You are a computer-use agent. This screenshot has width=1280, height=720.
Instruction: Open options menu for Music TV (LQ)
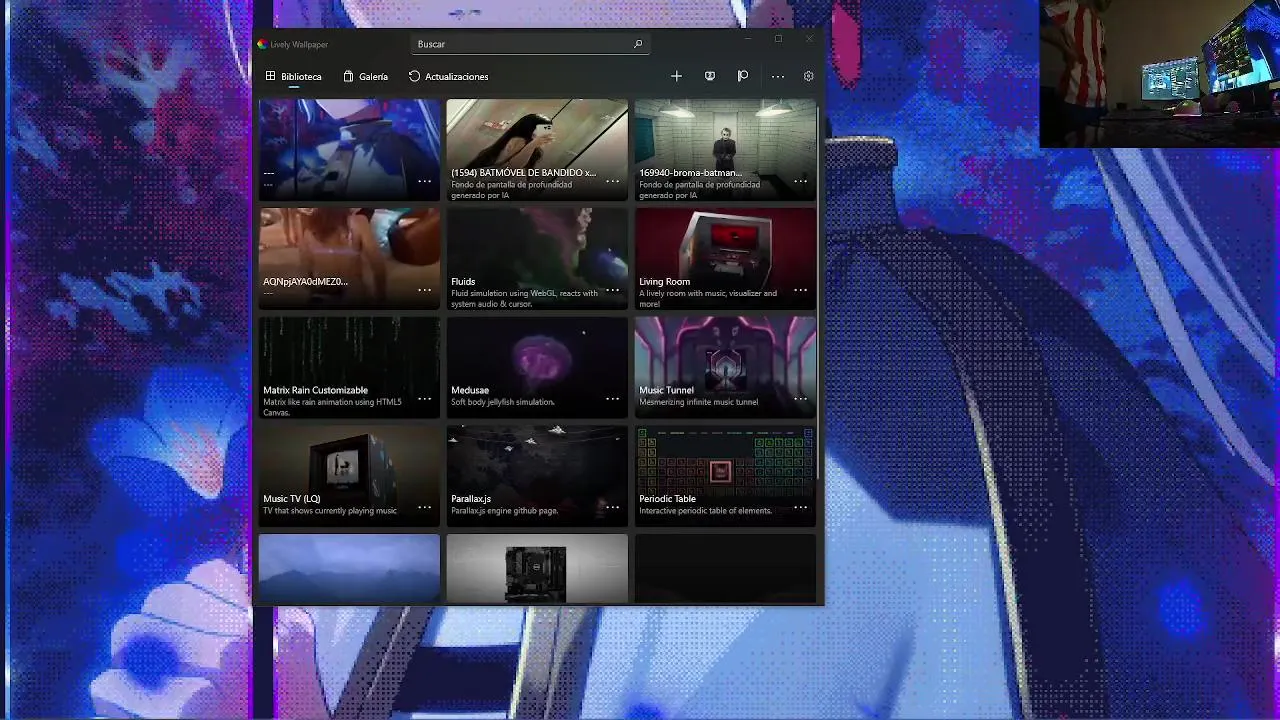pos(424,507)
